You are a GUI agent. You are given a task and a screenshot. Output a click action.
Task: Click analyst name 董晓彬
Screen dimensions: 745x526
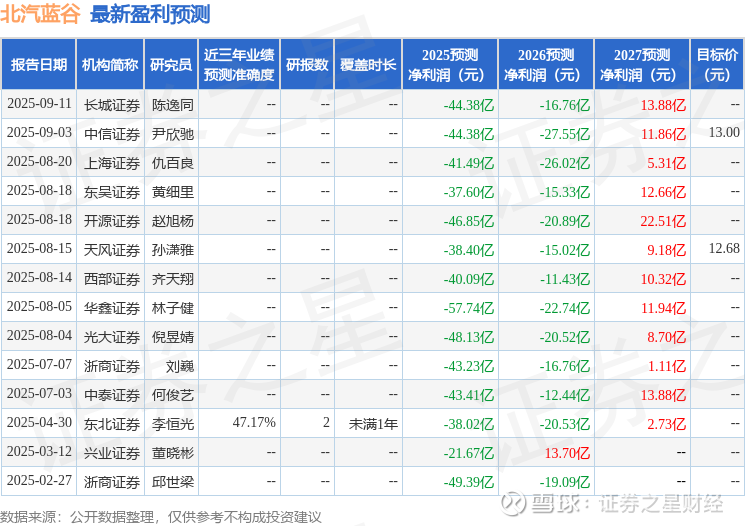tap(172, 453)
